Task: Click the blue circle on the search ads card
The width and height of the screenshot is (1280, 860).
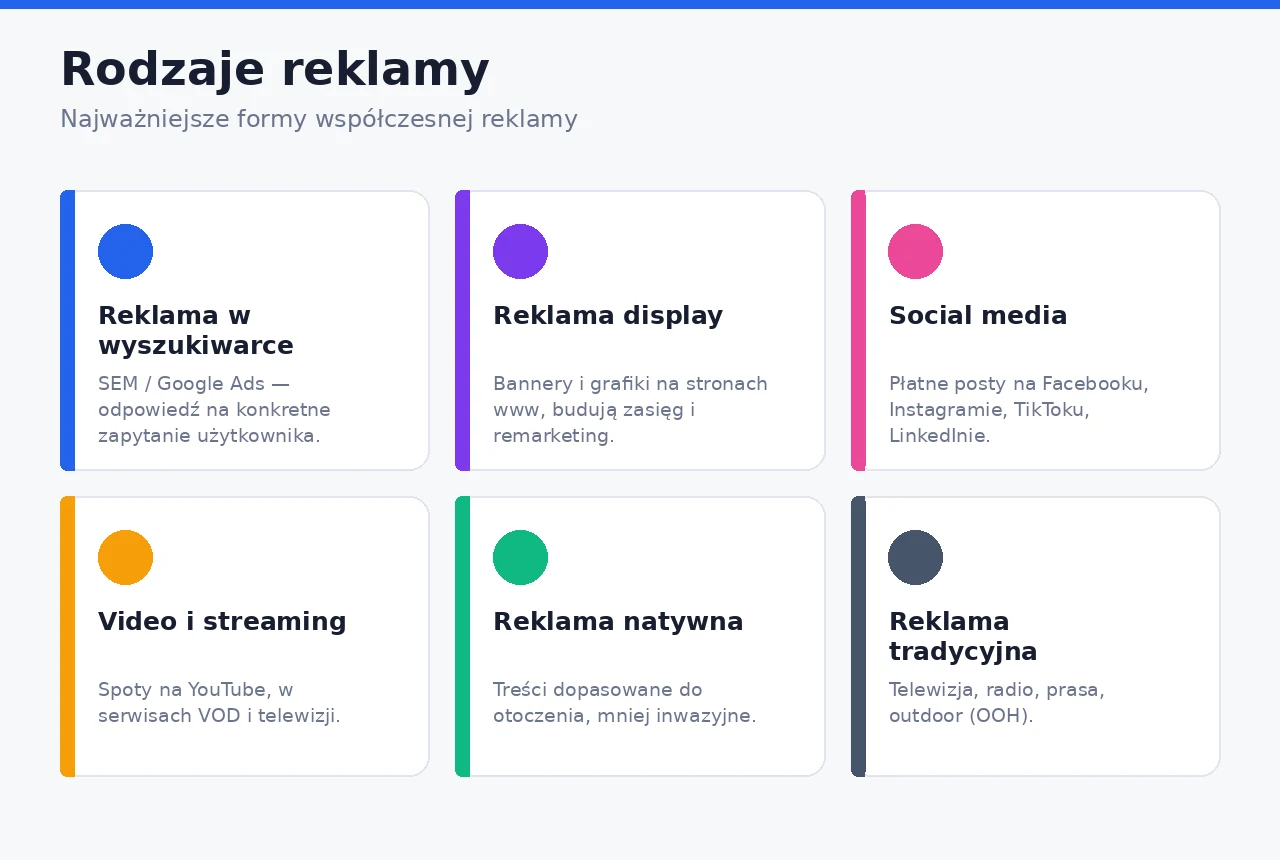Action: (125, 251)
